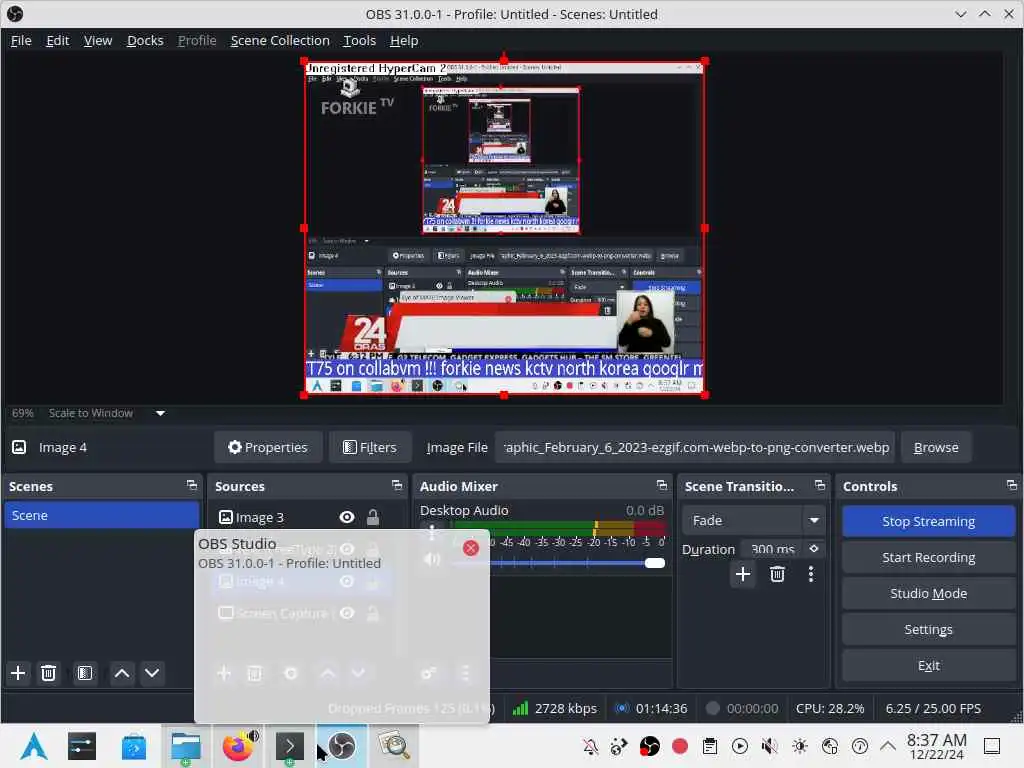
Task: Expand hidden system tray icons
Action: (888, 746)
